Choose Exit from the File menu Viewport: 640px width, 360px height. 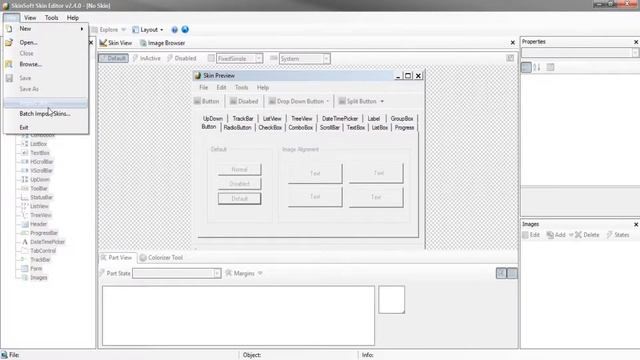pos(46,128)
